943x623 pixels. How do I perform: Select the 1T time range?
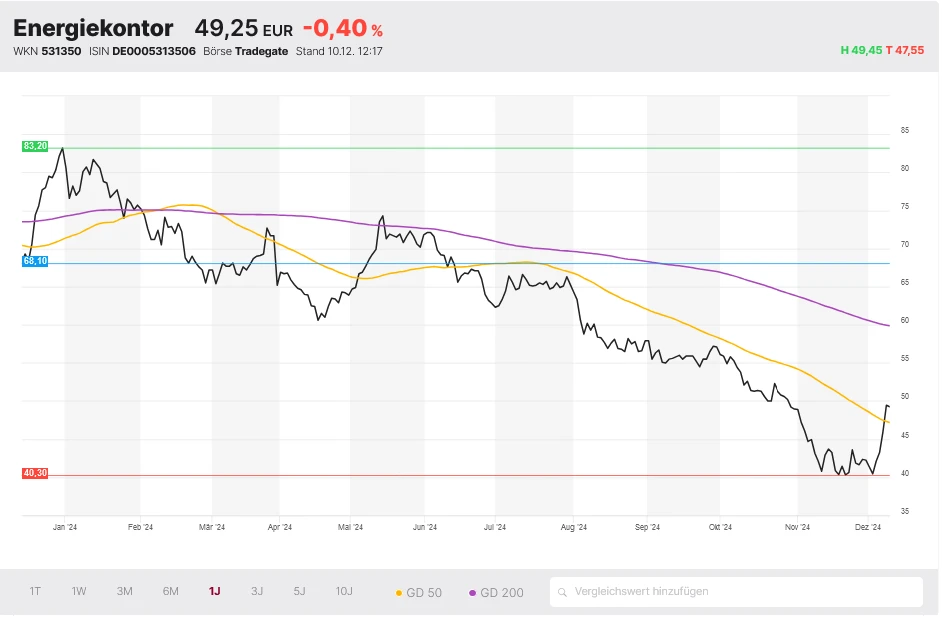(35, 591)
